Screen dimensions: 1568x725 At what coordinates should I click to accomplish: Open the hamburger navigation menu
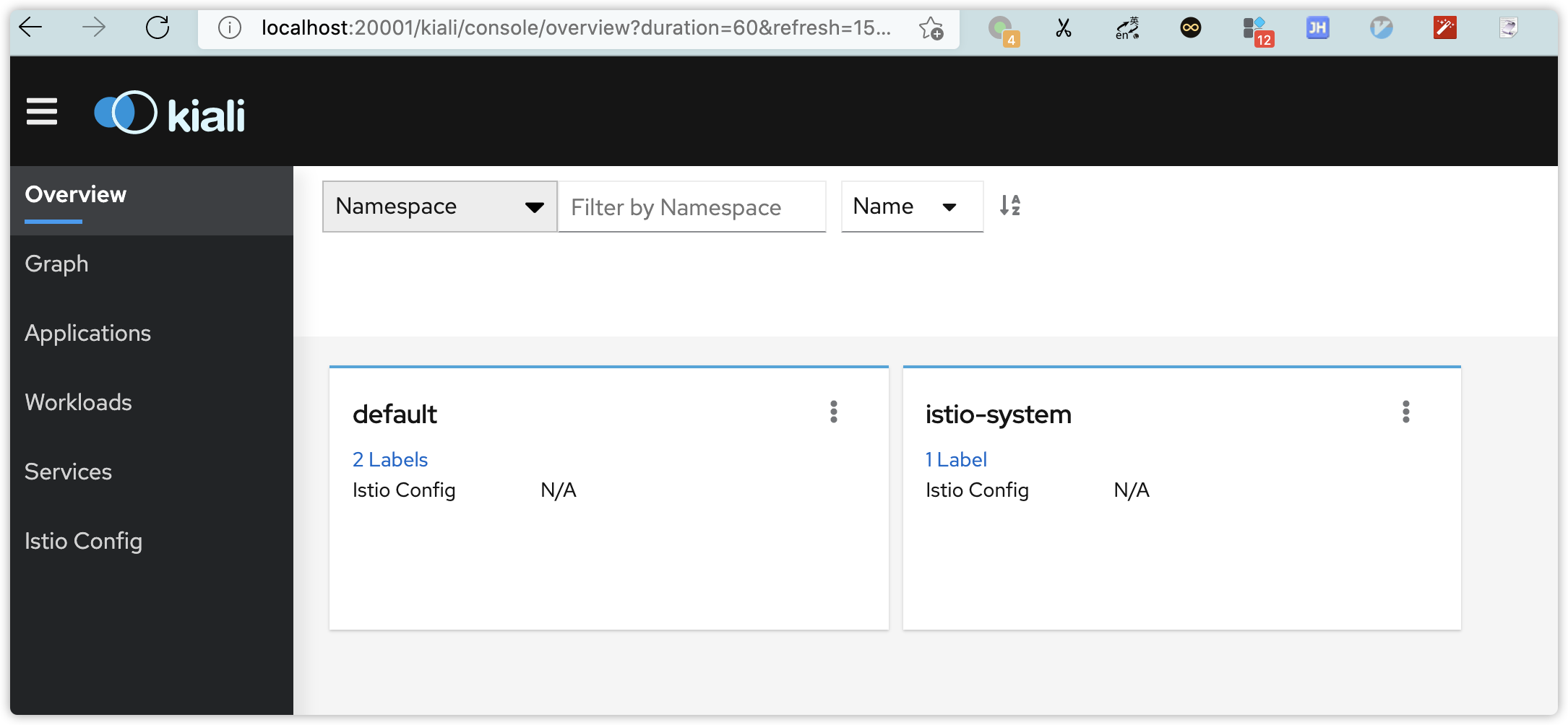[x=42, y=112]
